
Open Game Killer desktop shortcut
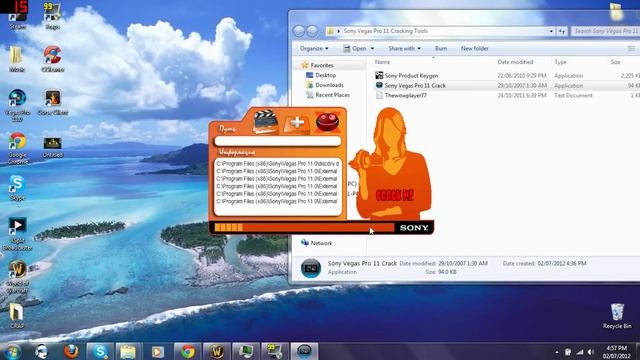[x=53, y=102]
